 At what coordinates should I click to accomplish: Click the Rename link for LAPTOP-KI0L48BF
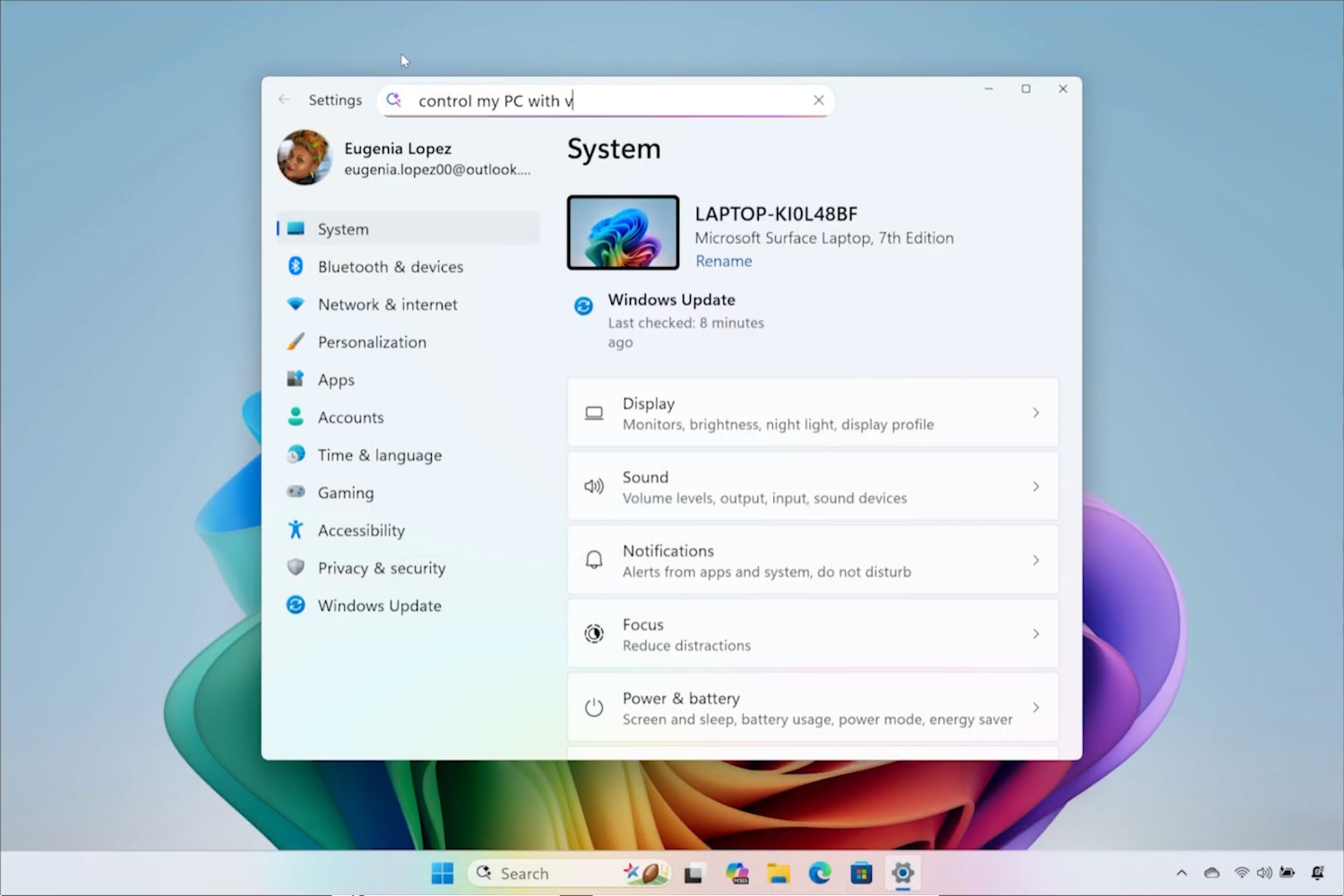723,261
